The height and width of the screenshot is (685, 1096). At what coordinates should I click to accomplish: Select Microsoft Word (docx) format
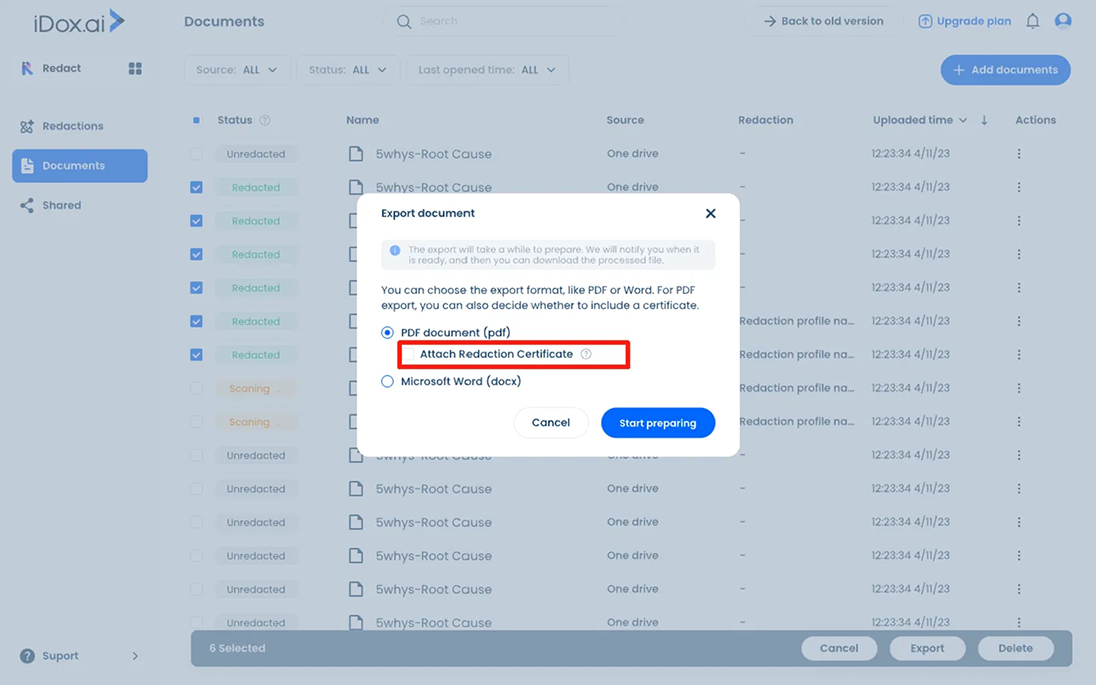(x=387, y=381)
